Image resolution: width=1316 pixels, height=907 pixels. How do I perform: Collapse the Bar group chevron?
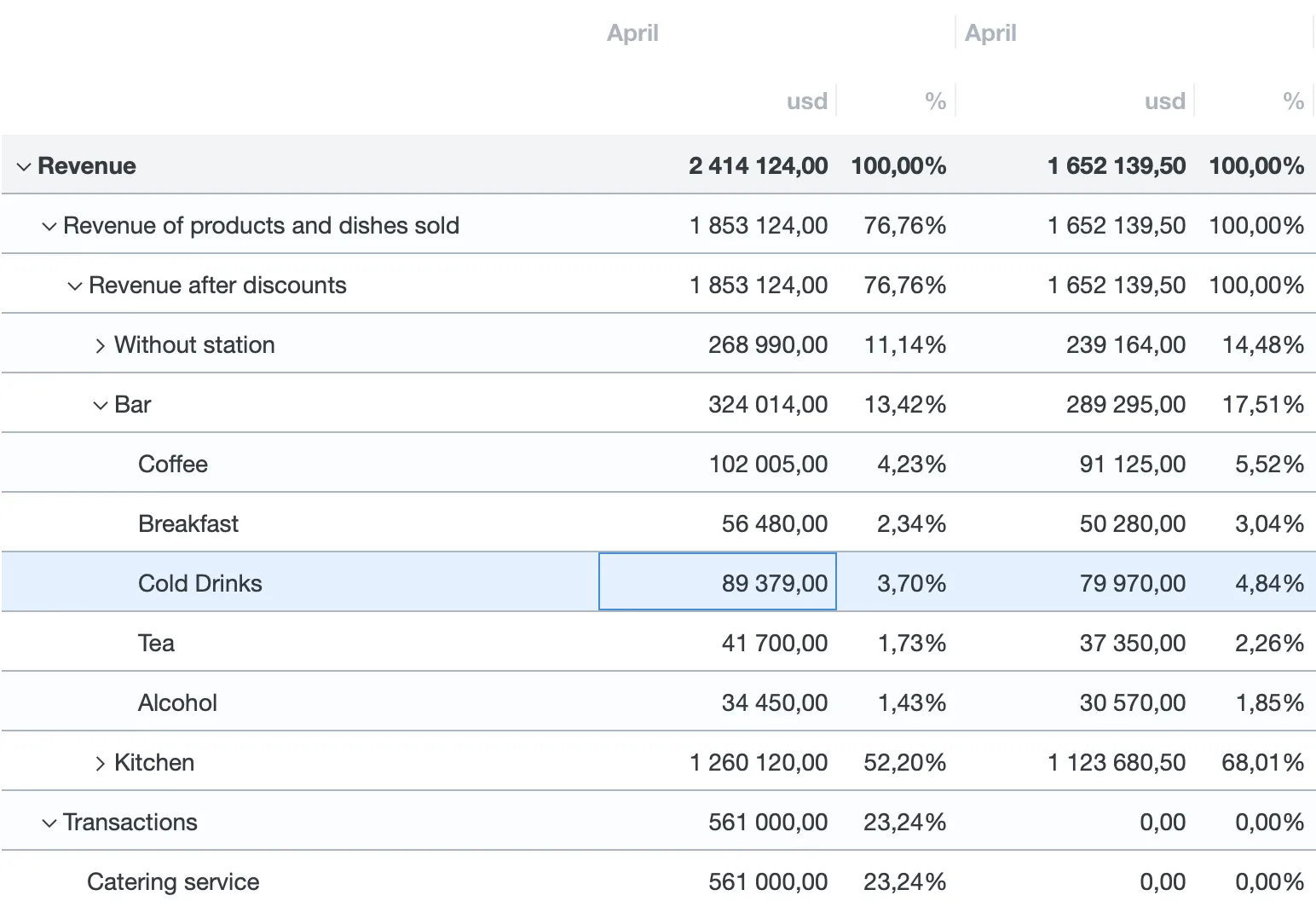[101, 405]
